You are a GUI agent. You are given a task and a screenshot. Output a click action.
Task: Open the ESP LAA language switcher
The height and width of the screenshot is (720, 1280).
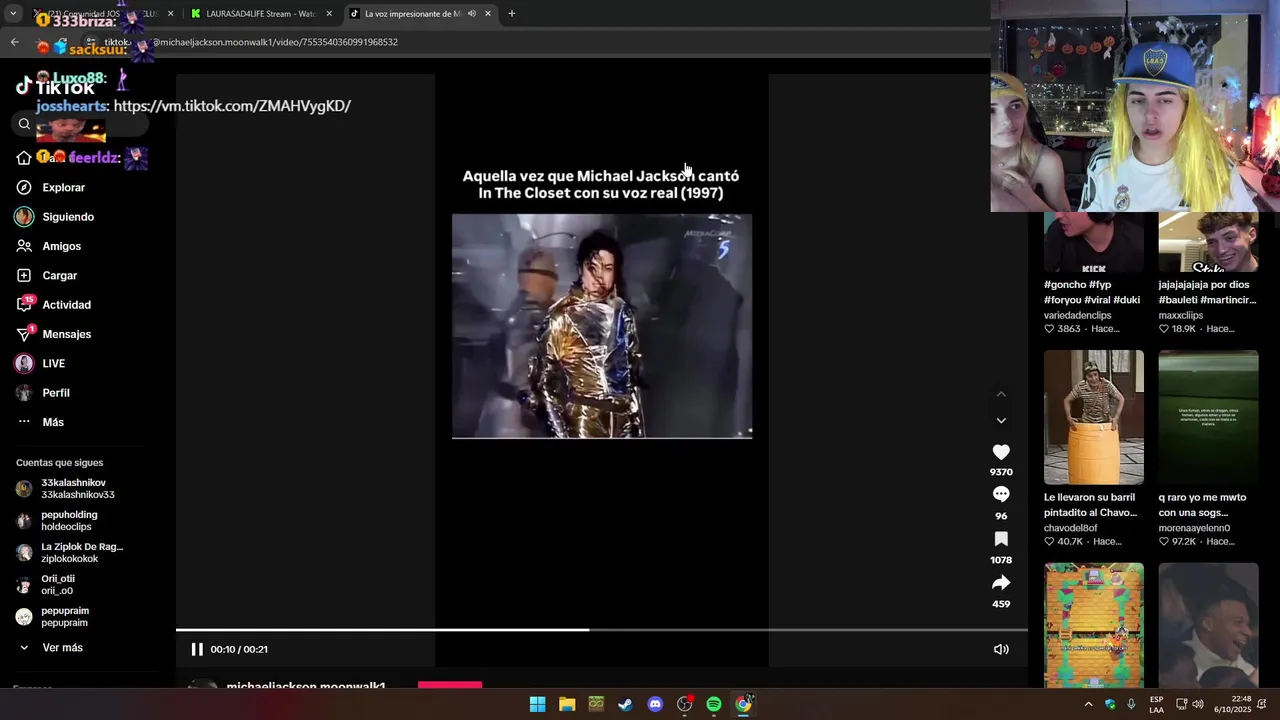click(1156, 704)
